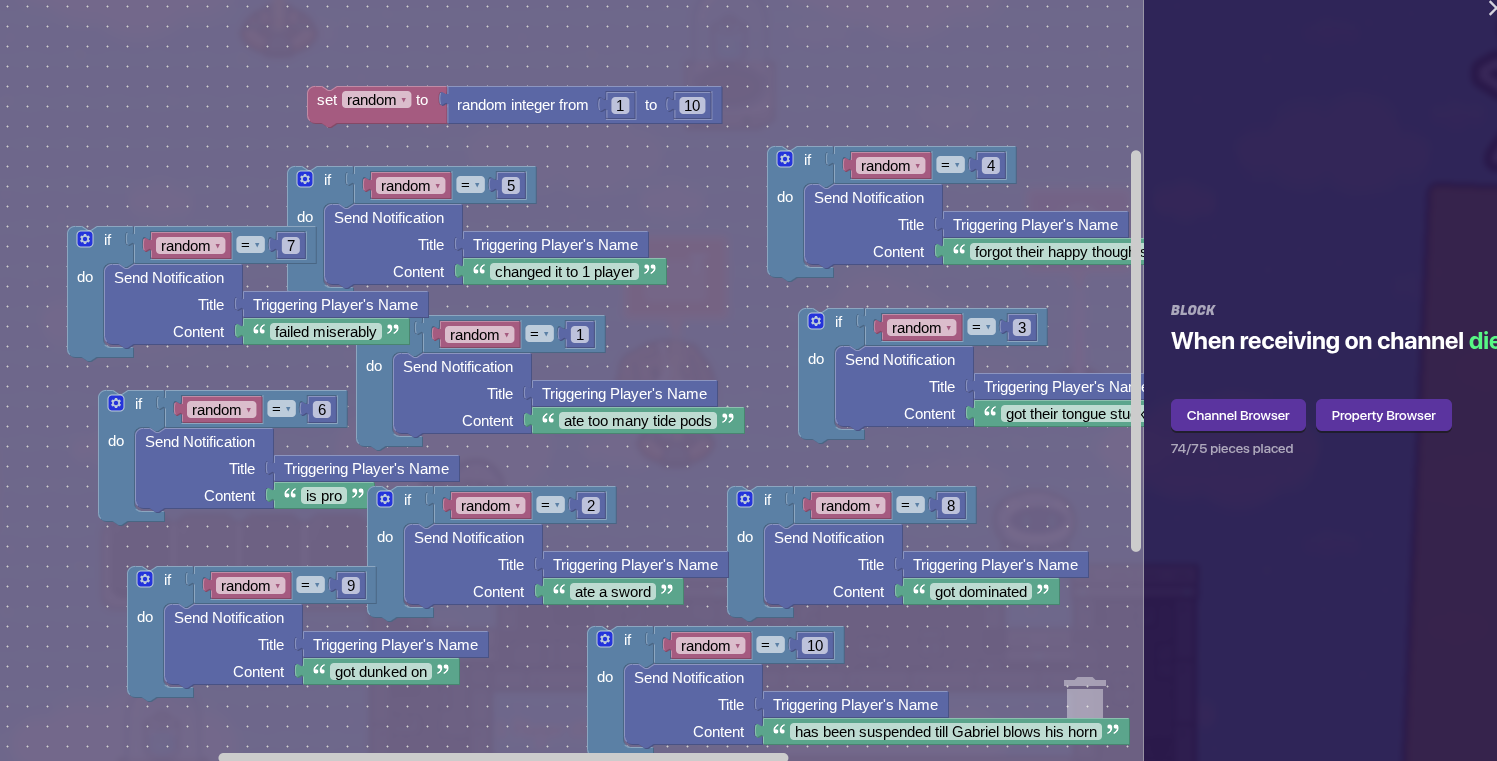
Task: Open mutator gear on random = 4 block
Action: (x=785, y=160)
